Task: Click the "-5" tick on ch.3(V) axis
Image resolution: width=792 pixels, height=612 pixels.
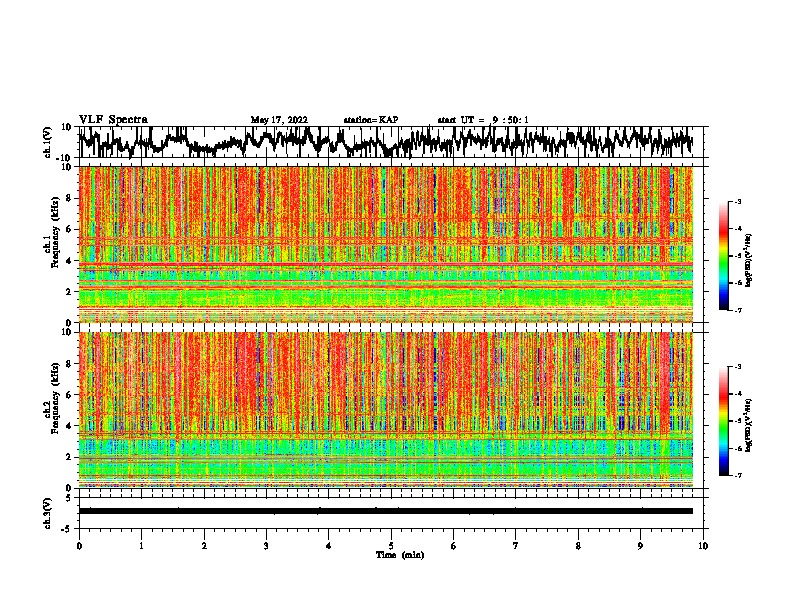Action: point(68,529)
